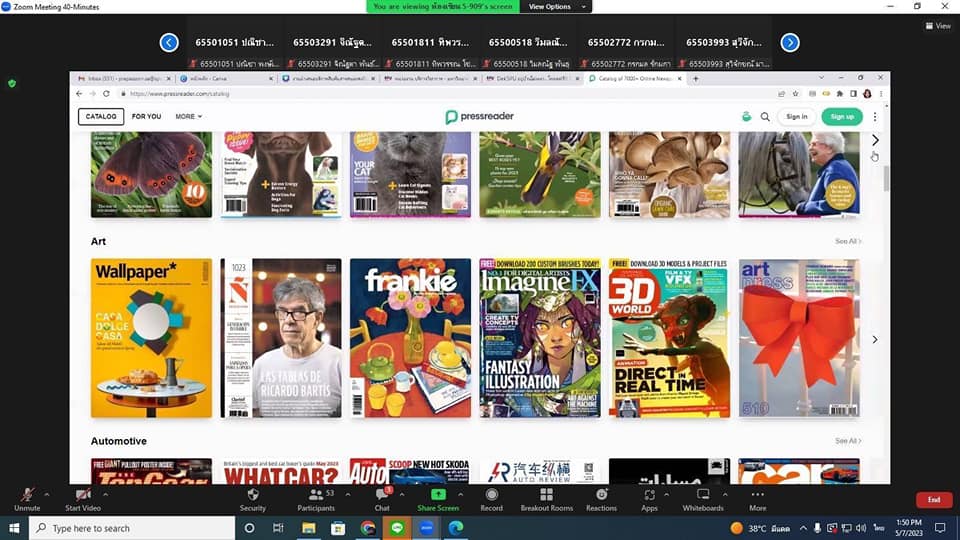Click the Sign up button
Viewport: 960px width, 540px height.
[842, 117]
